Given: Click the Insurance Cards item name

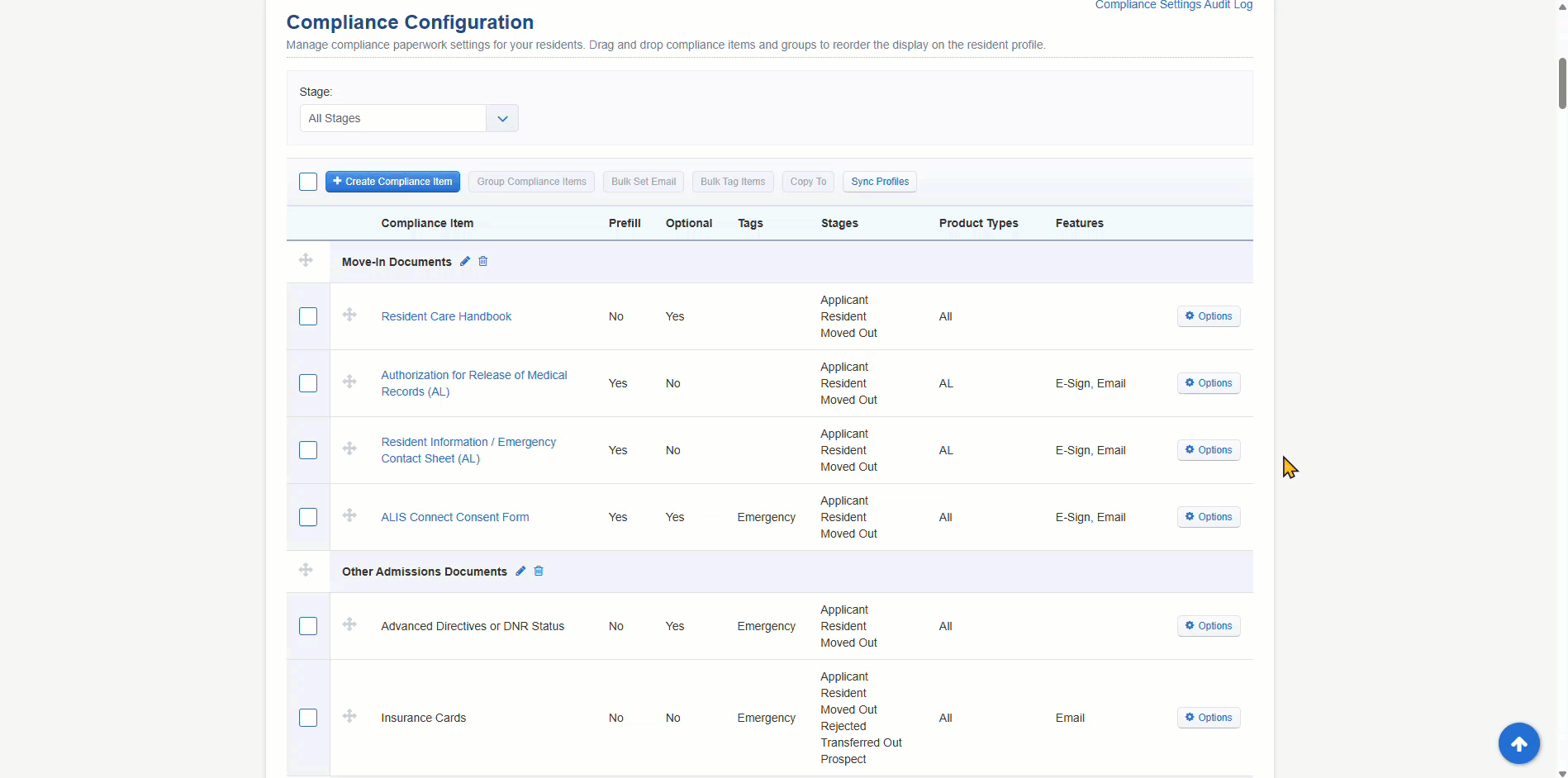Looking at the screenshot, I should click(x=424, y=718).
